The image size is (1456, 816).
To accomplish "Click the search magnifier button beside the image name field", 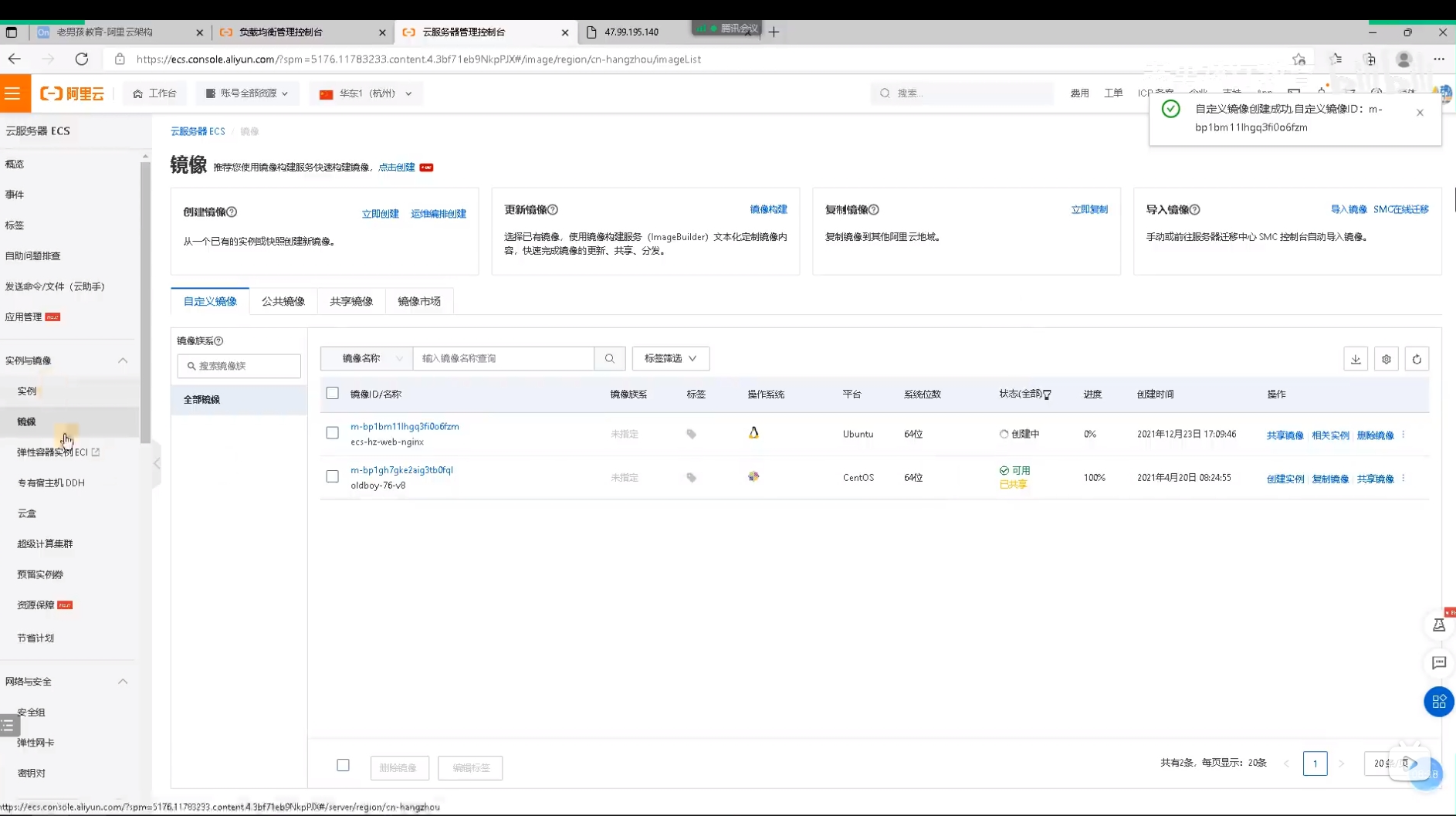I will point(609,358).
